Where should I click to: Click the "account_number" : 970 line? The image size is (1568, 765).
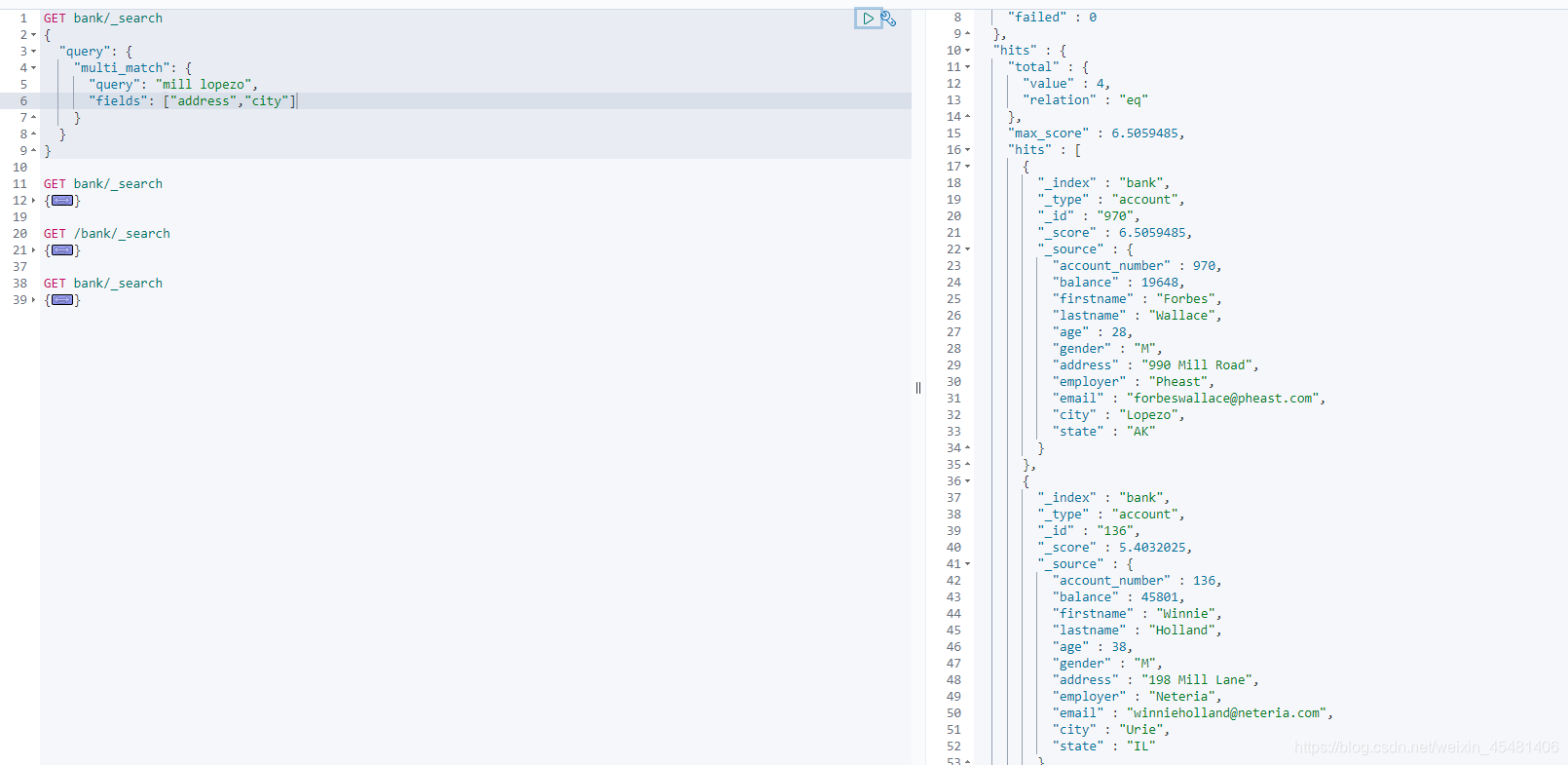tap(1137, 266)
